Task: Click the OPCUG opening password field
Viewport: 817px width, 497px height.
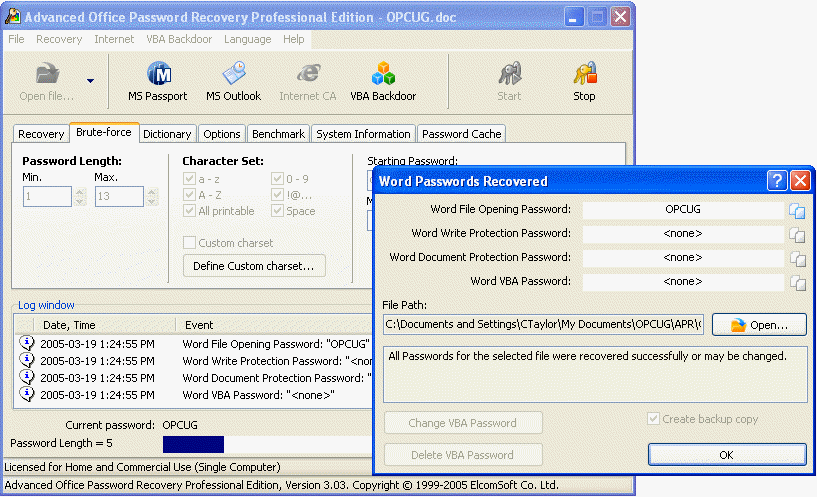Action: 683,209
